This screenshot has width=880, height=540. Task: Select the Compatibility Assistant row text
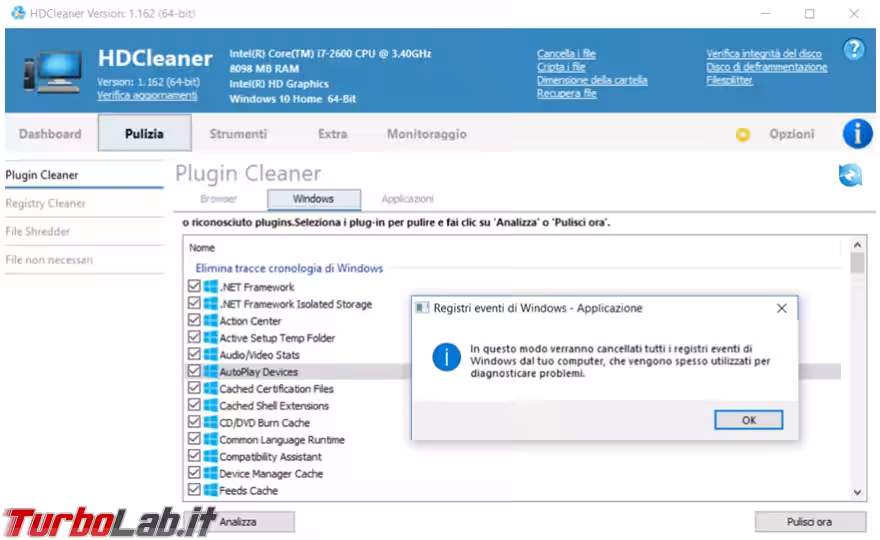[271, 456]
